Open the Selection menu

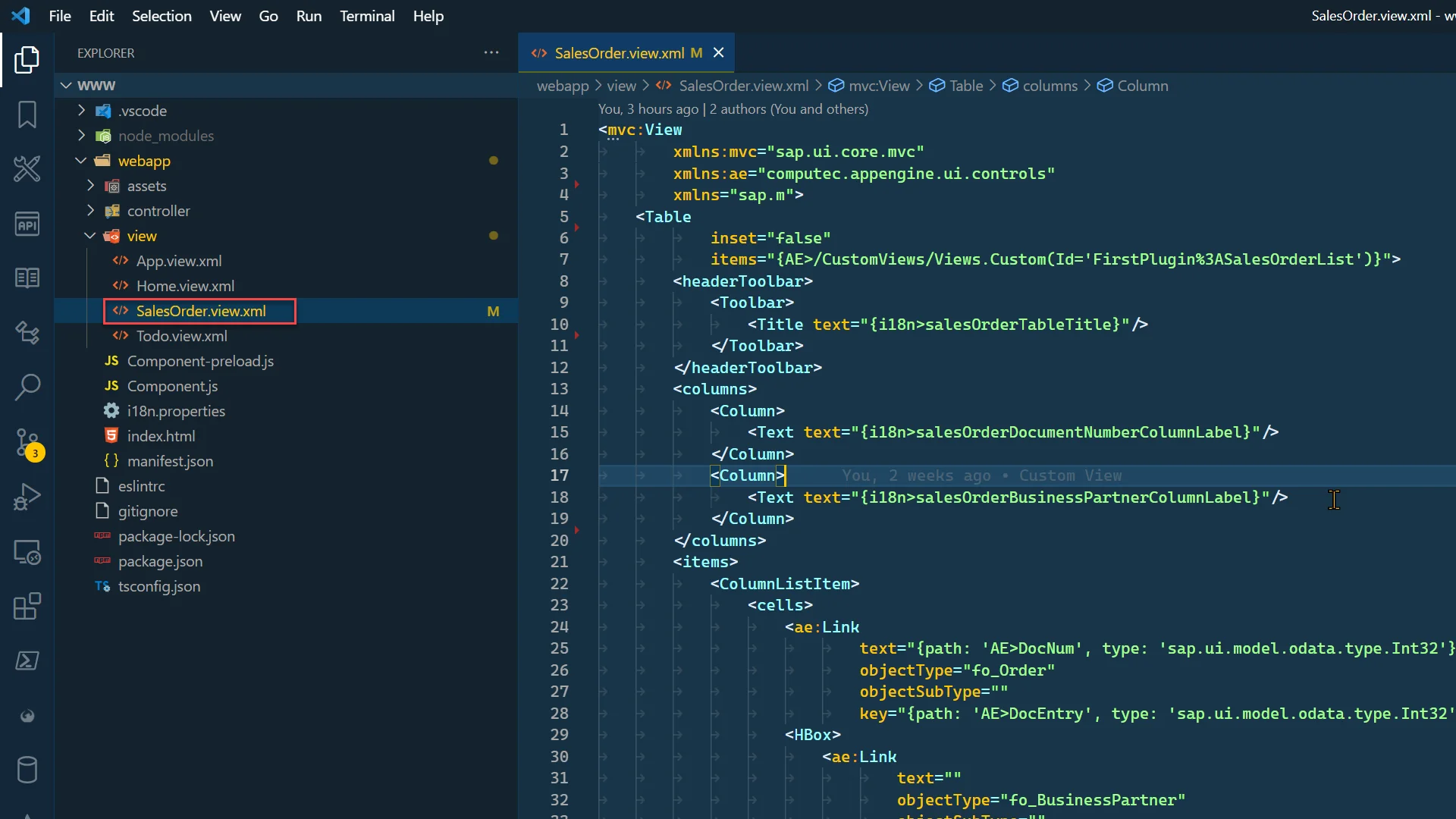pos(162,16)
